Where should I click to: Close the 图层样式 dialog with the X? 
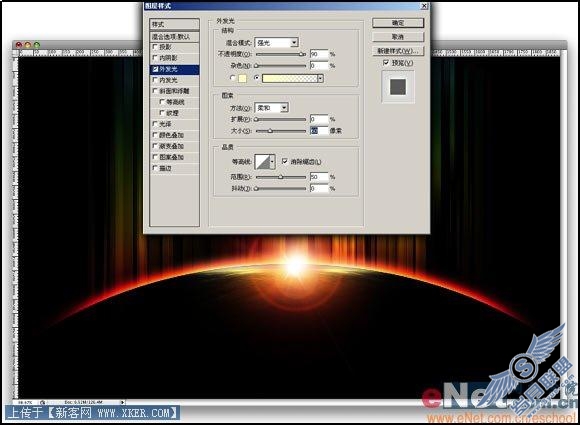pyautogui.click(x=425, y=6)
